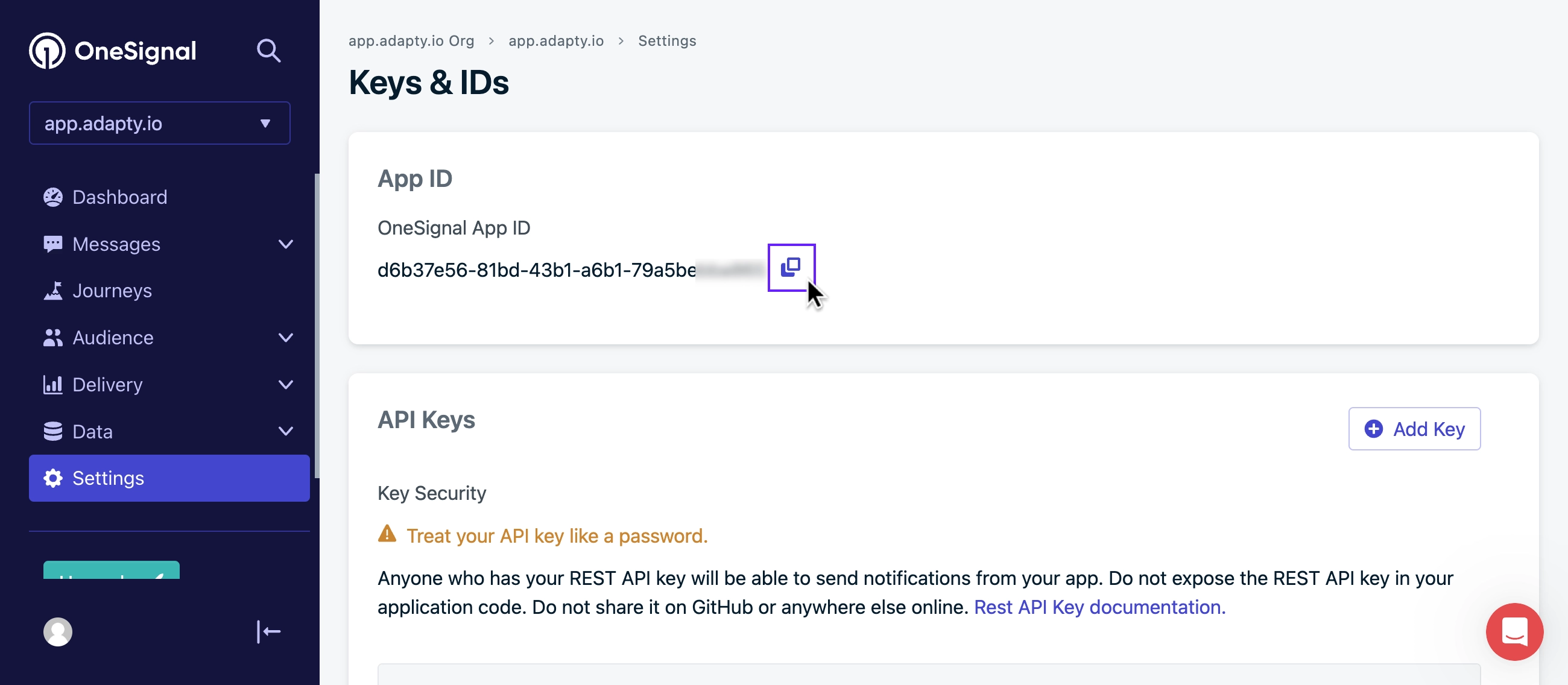Click the Journeys flag icon
1568x685 pixels.
coord(53,291)
